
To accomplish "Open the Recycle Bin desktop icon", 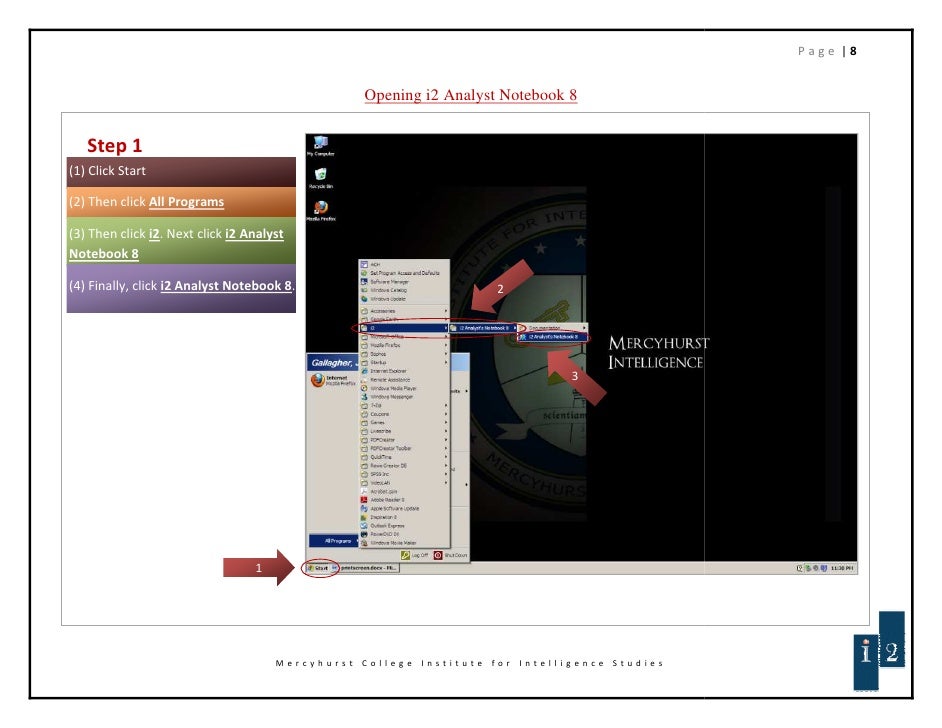I will (x=321, y=178).
